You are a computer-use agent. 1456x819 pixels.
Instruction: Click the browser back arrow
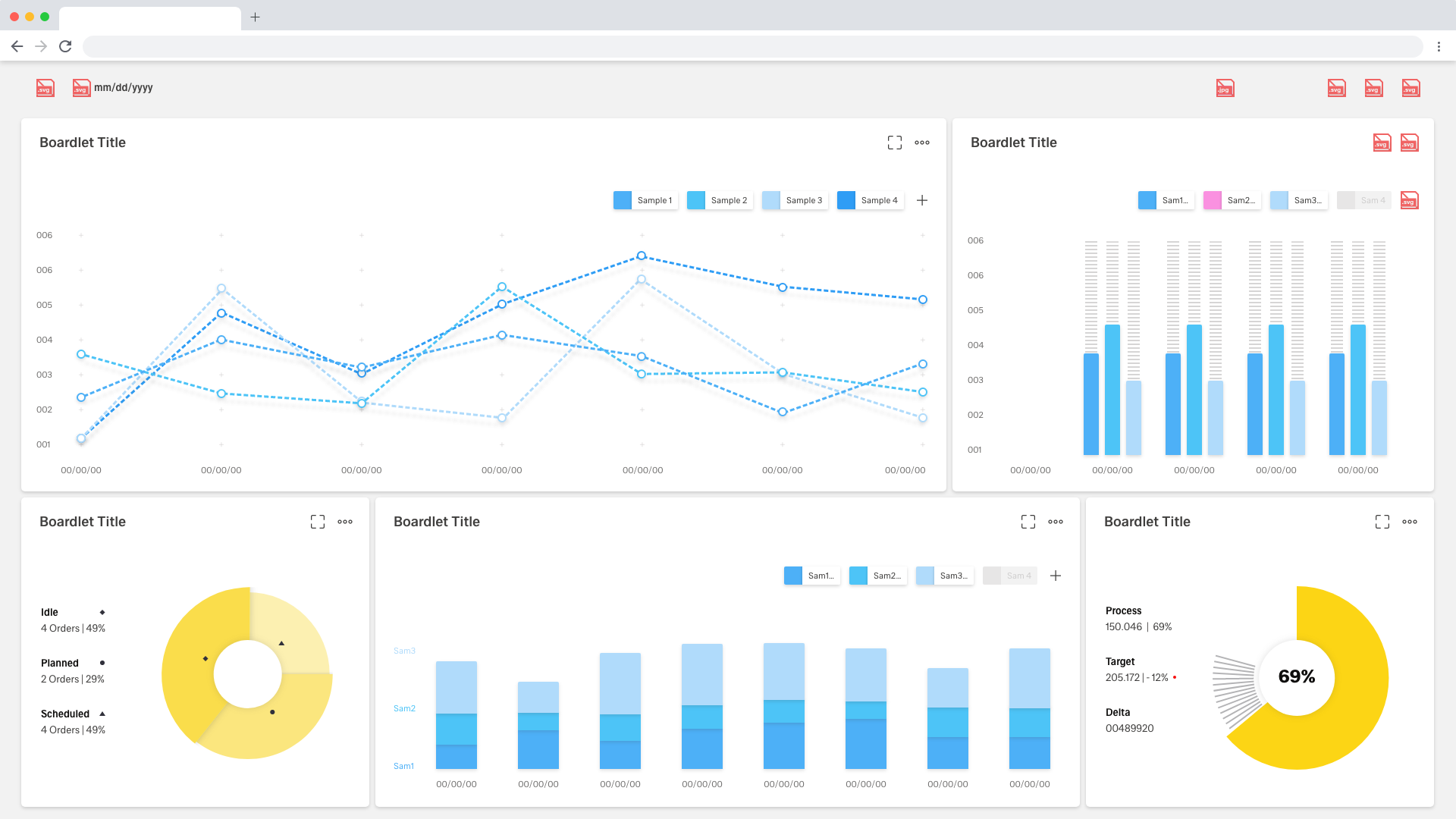click(17, 46)
